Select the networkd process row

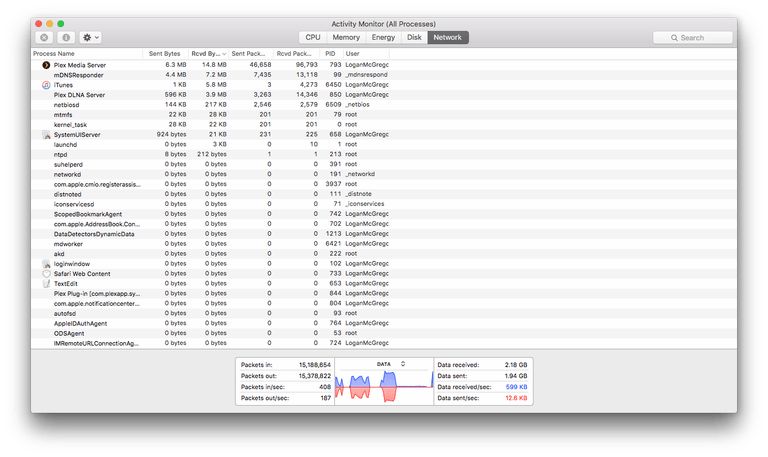[x=384, y=174]
